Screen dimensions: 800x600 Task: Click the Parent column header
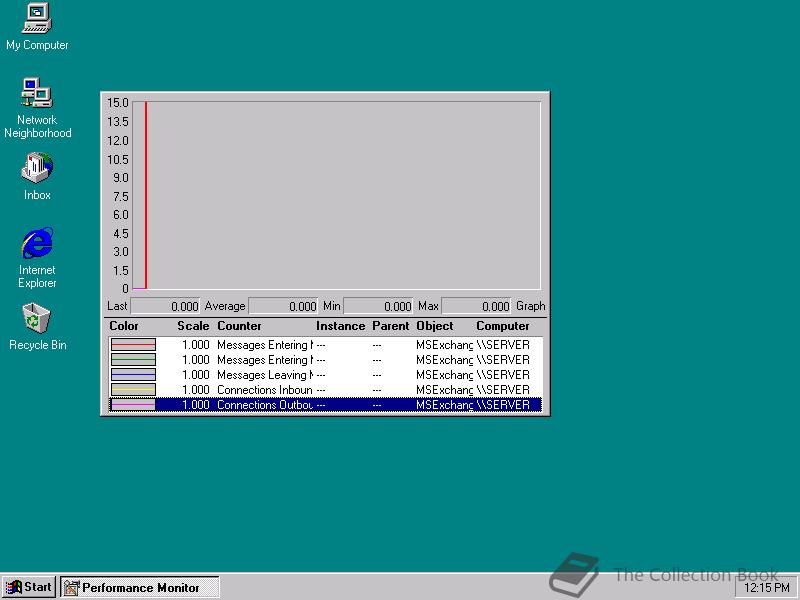[x=390, y=326]
